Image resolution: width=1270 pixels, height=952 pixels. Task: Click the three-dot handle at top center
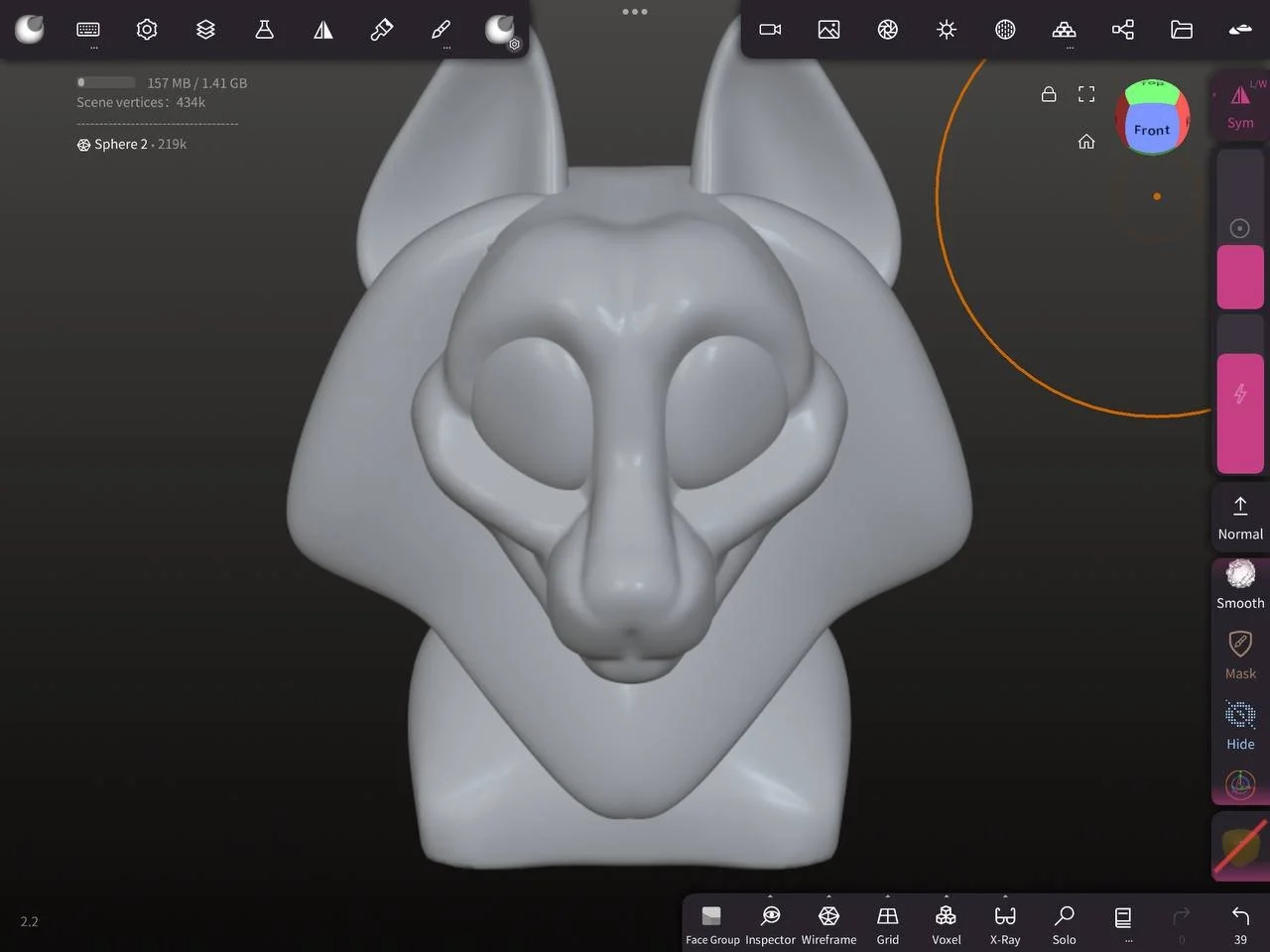click(635, 12)
